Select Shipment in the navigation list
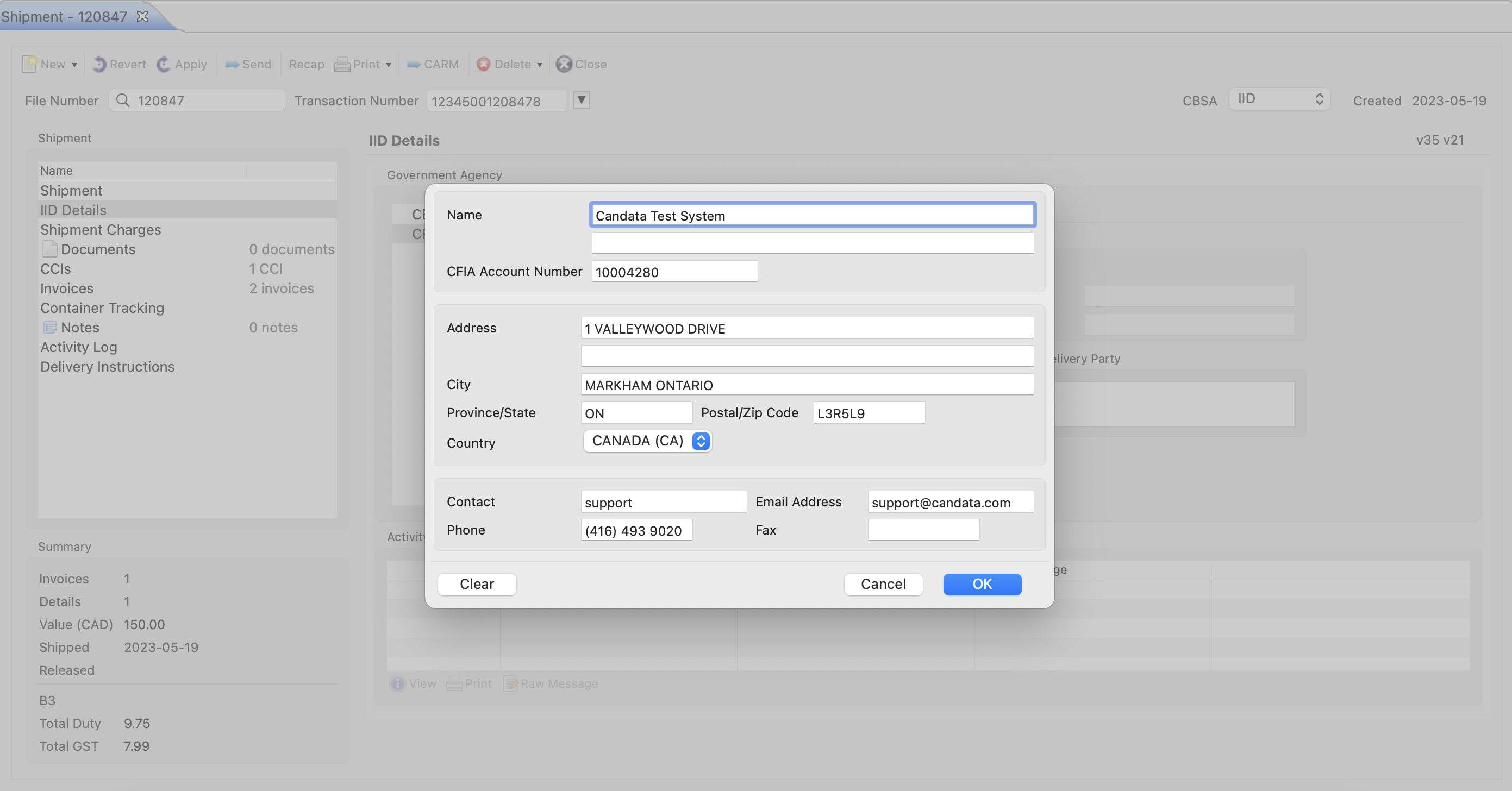This screenshot has height=791, width=1512. point(188,191)
